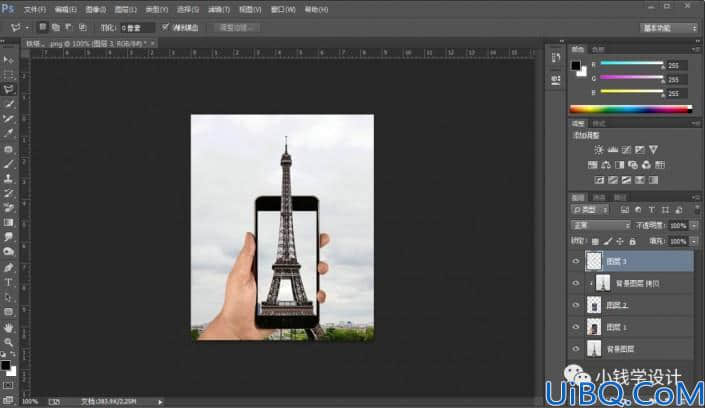The height and width of the screenshot is (408, 705).
Task: Hide bottom layer 背景图层 with eye icon
Action: click(576, 349)
